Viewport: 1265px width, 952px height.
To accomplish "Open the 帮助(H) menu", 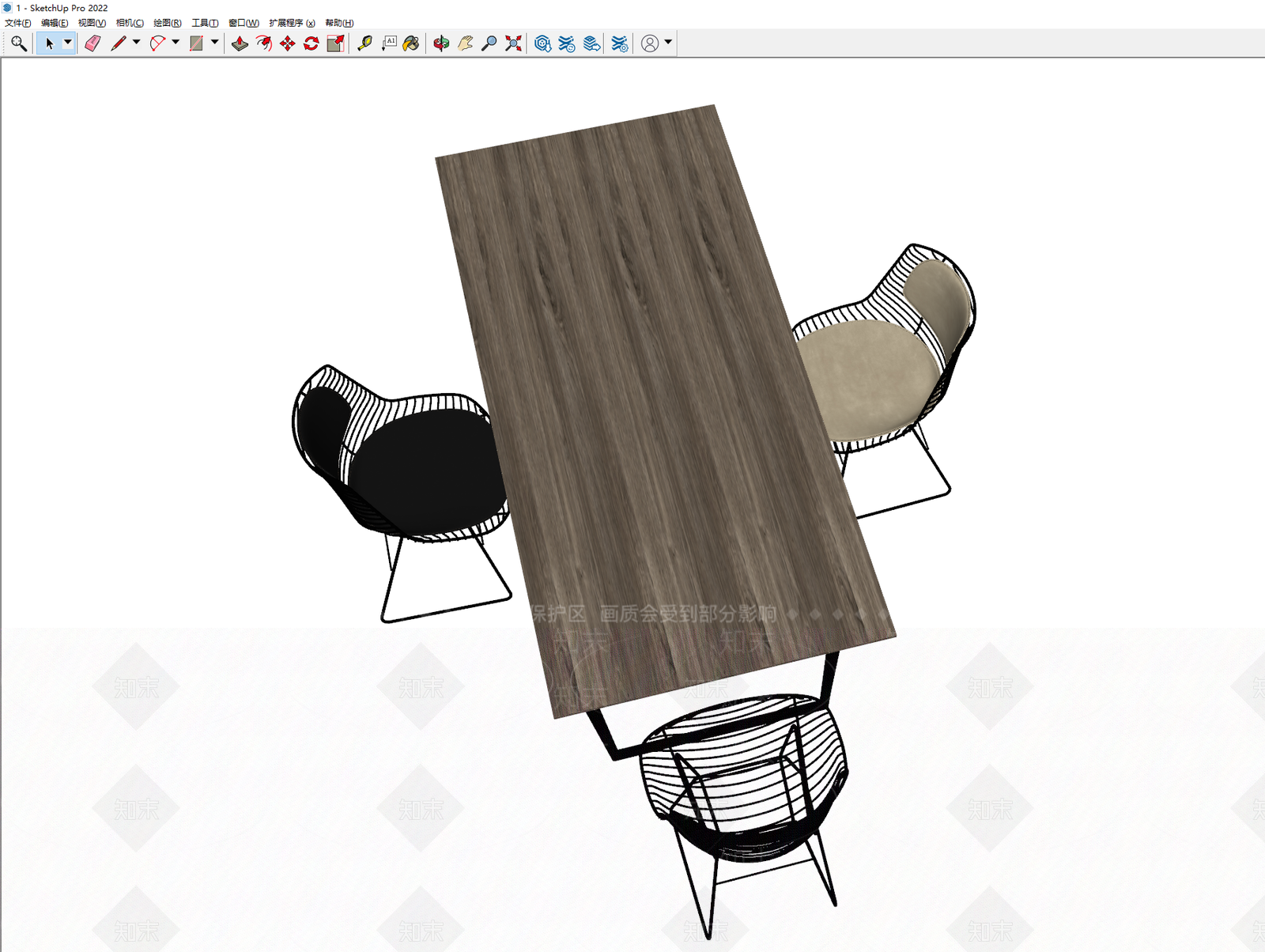I will 339,23.
